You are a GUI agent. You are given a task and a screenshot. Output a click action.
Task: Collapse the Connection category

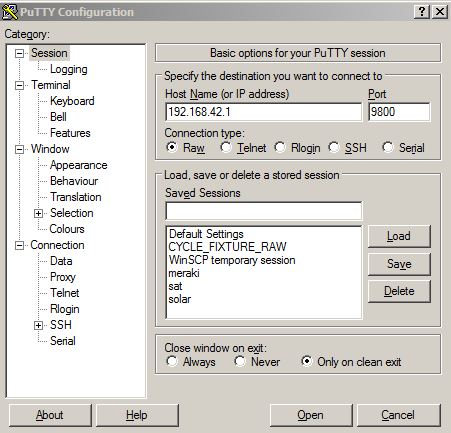click(x=20, y=246)
